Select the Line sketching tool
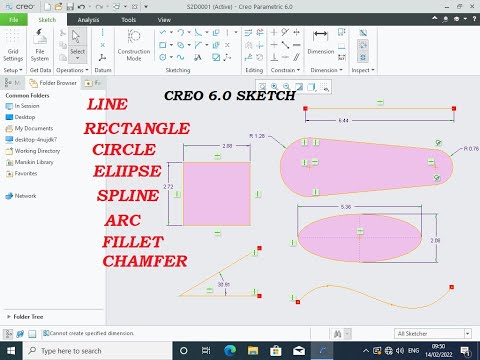This screenshot has width=480, height=360. [x=163, y=32]
